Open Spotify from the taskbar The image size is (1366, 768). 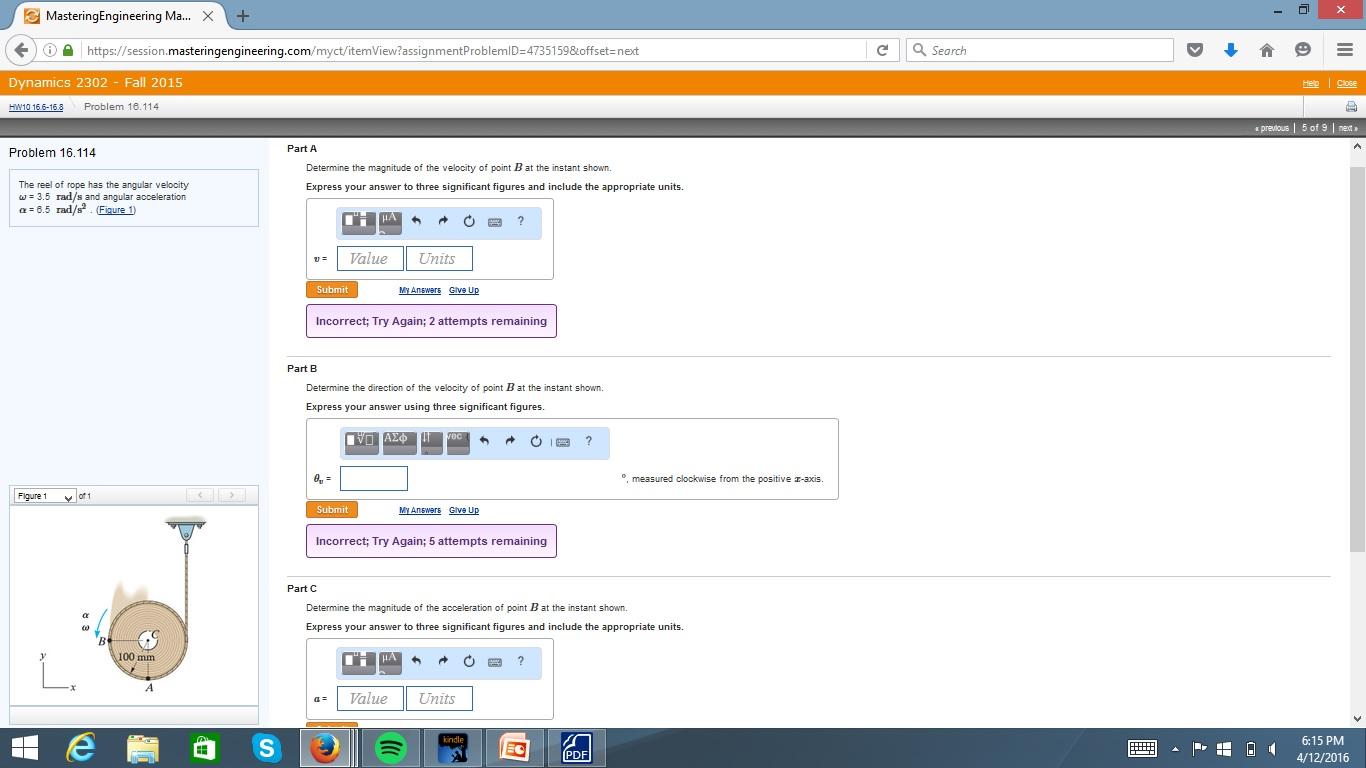pyautogui.click(x=391, y=747)
